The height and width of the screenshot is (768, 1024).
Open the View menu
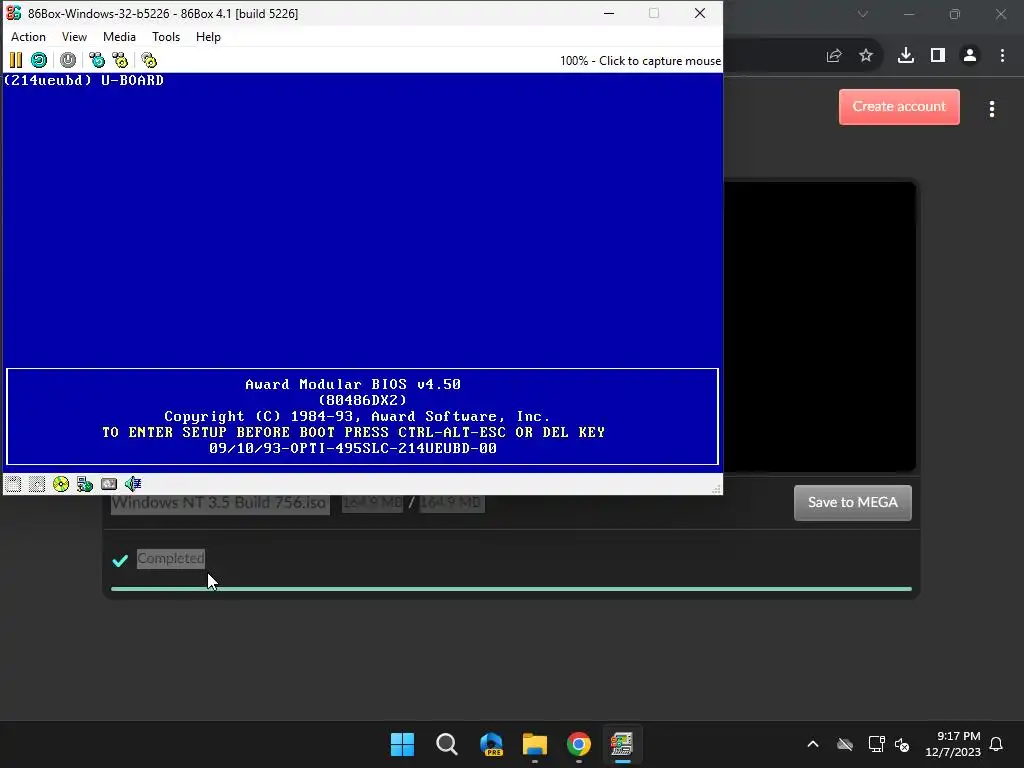click(x=74, y=37)
